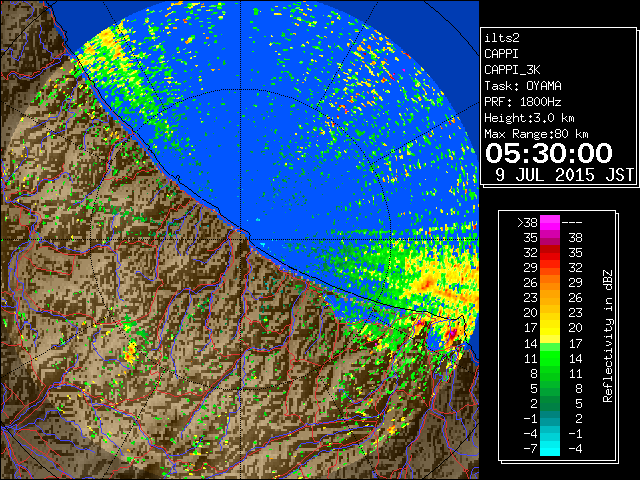640x480 pixels.
Task: Click the "PRF: 1800Hz" value
Action: click(x=523, y=102)
